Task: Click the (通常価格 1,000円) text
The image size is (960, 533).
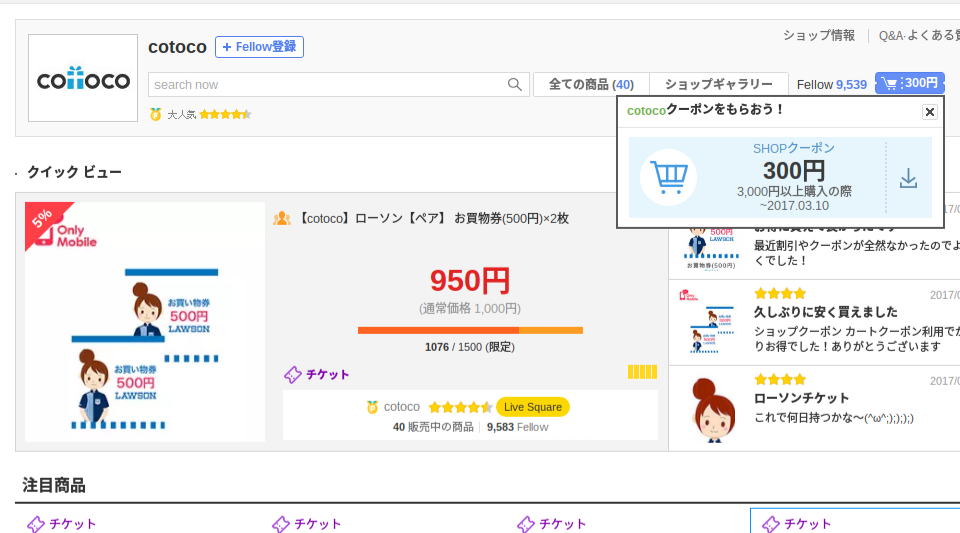Action: pos(470,308)
